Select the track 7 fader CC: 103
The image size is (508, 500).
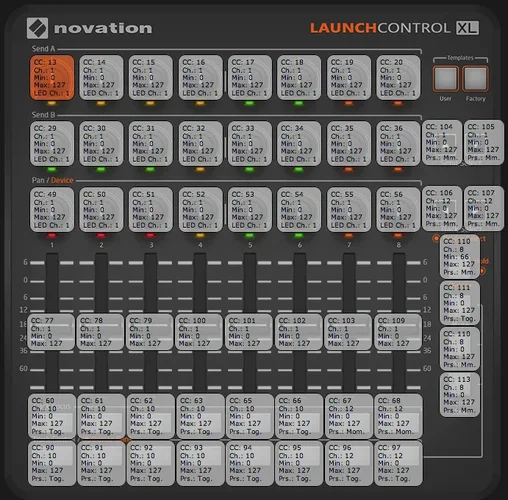point(348,332)
